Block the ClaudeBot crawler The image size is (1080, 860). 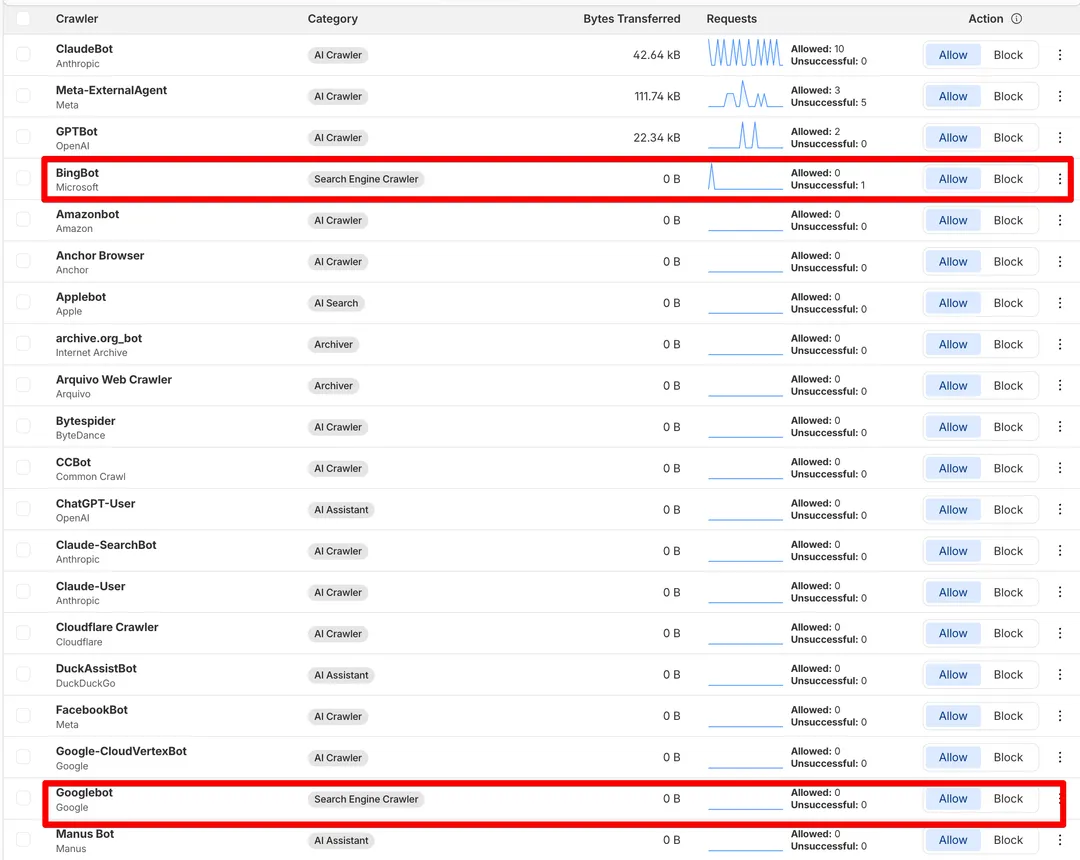[1008, 55]
